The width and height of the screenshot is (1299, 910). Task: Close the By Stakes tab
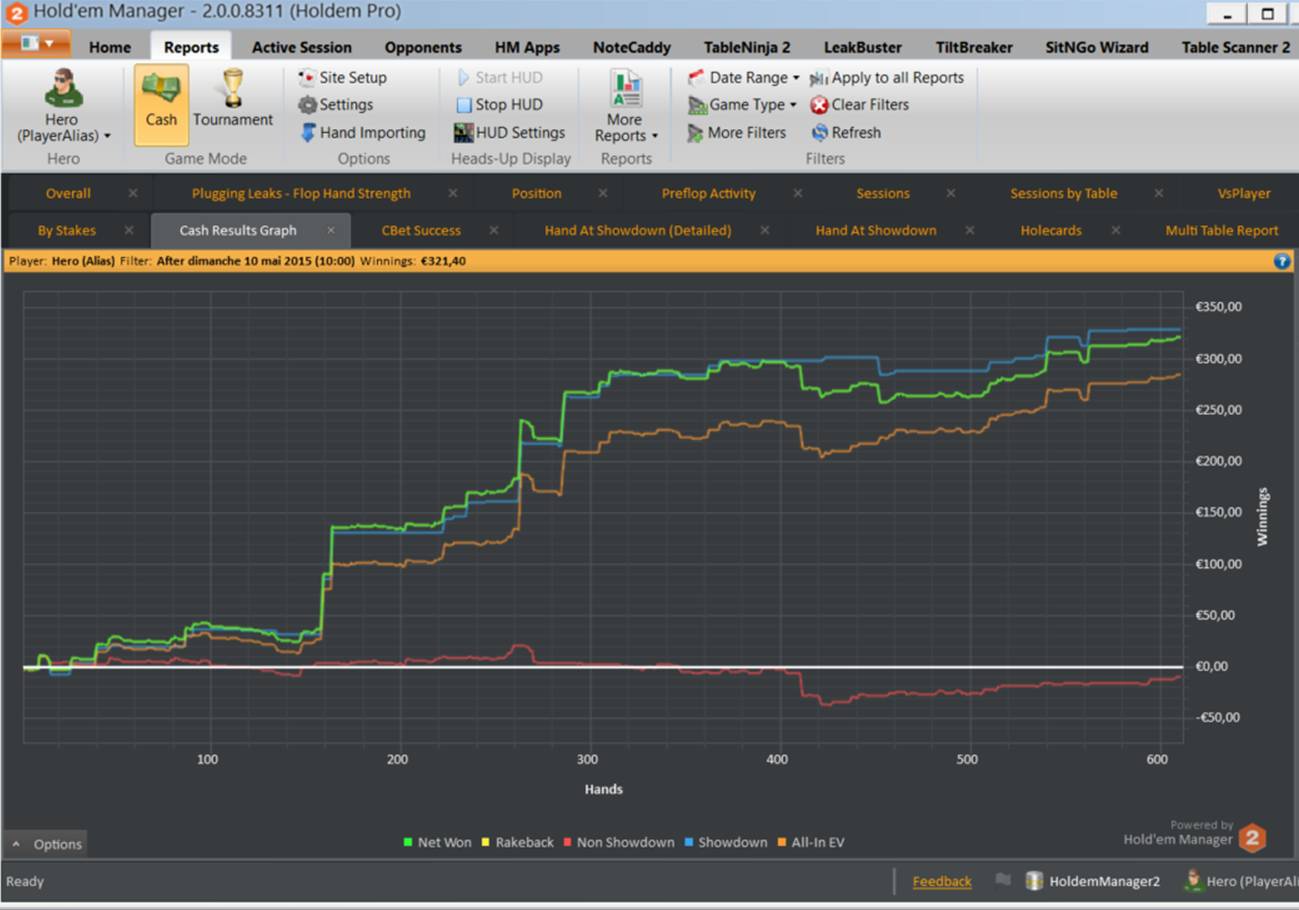(x=129, y=230)
